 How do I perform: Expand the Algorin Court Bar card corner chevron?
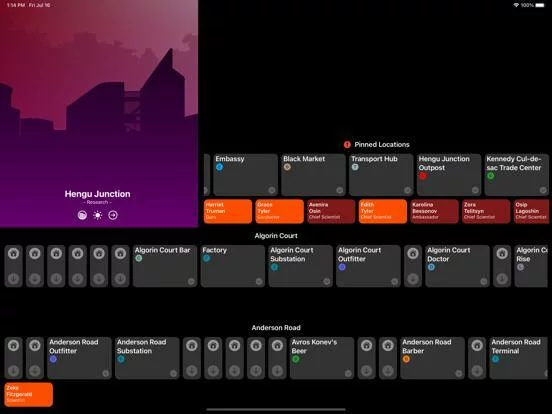tap(191, 282)
